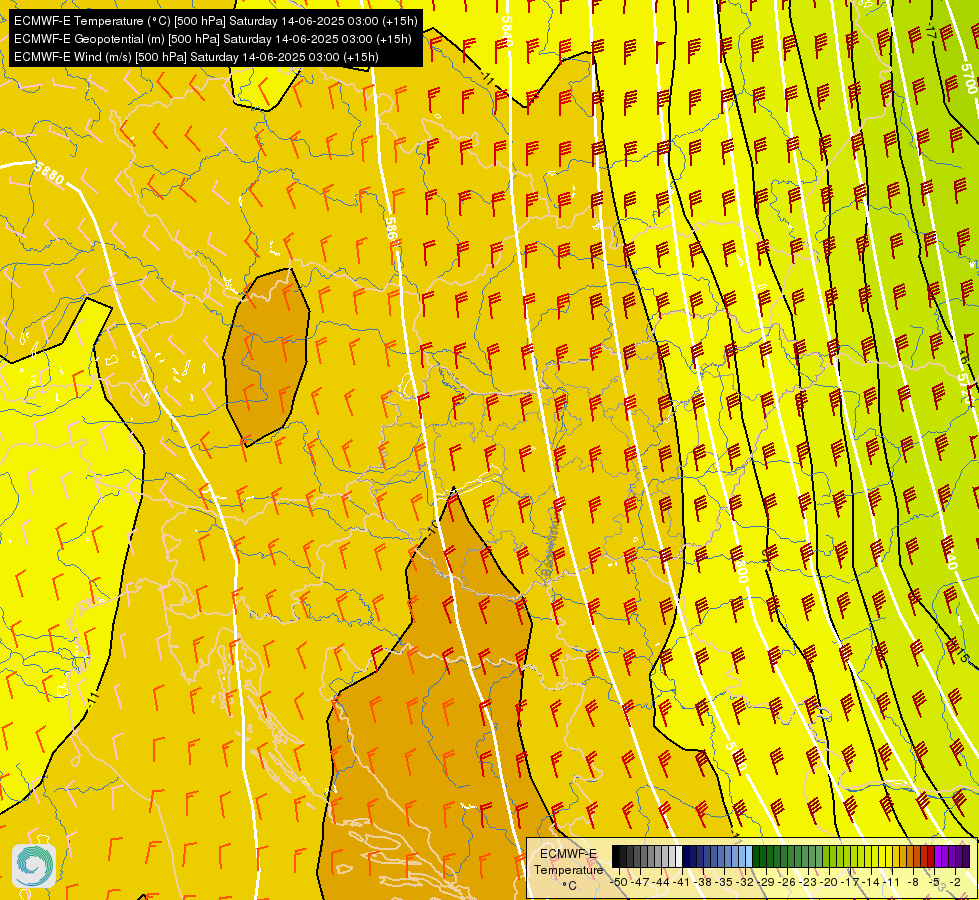Click the -23 legend tick label
The height and width of the screenshot is (900, 979).
point(807,882)
